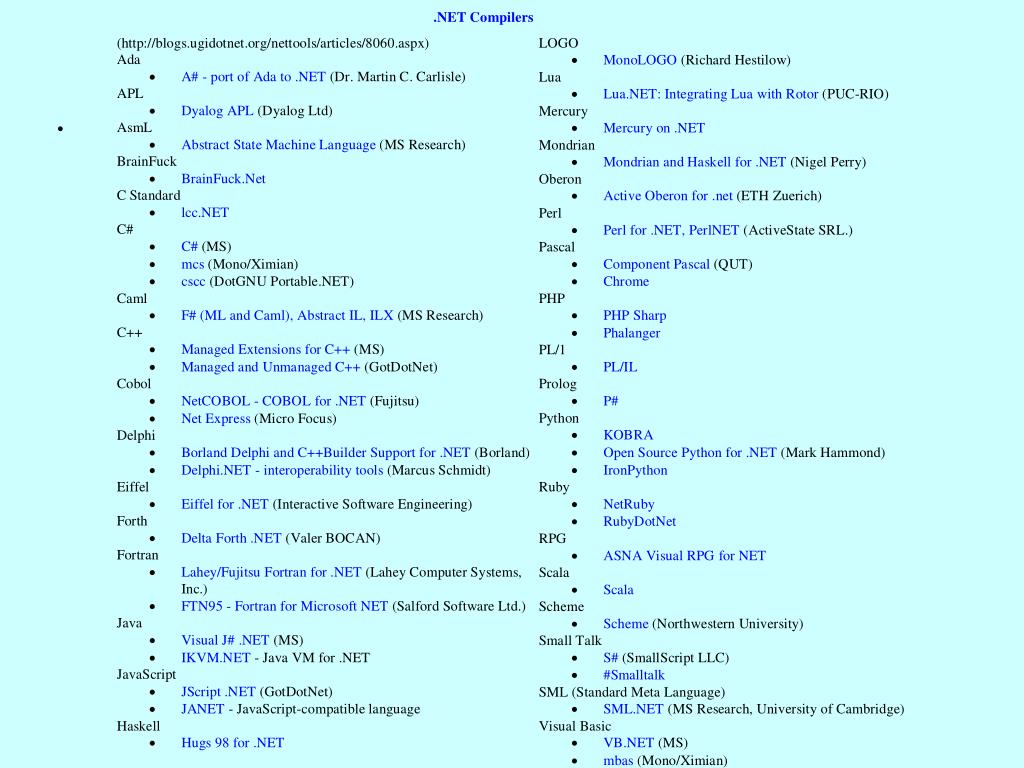This screenshot has width=1024, height=768.
Task: Open the VB.NET link
Action: [628, 743]
